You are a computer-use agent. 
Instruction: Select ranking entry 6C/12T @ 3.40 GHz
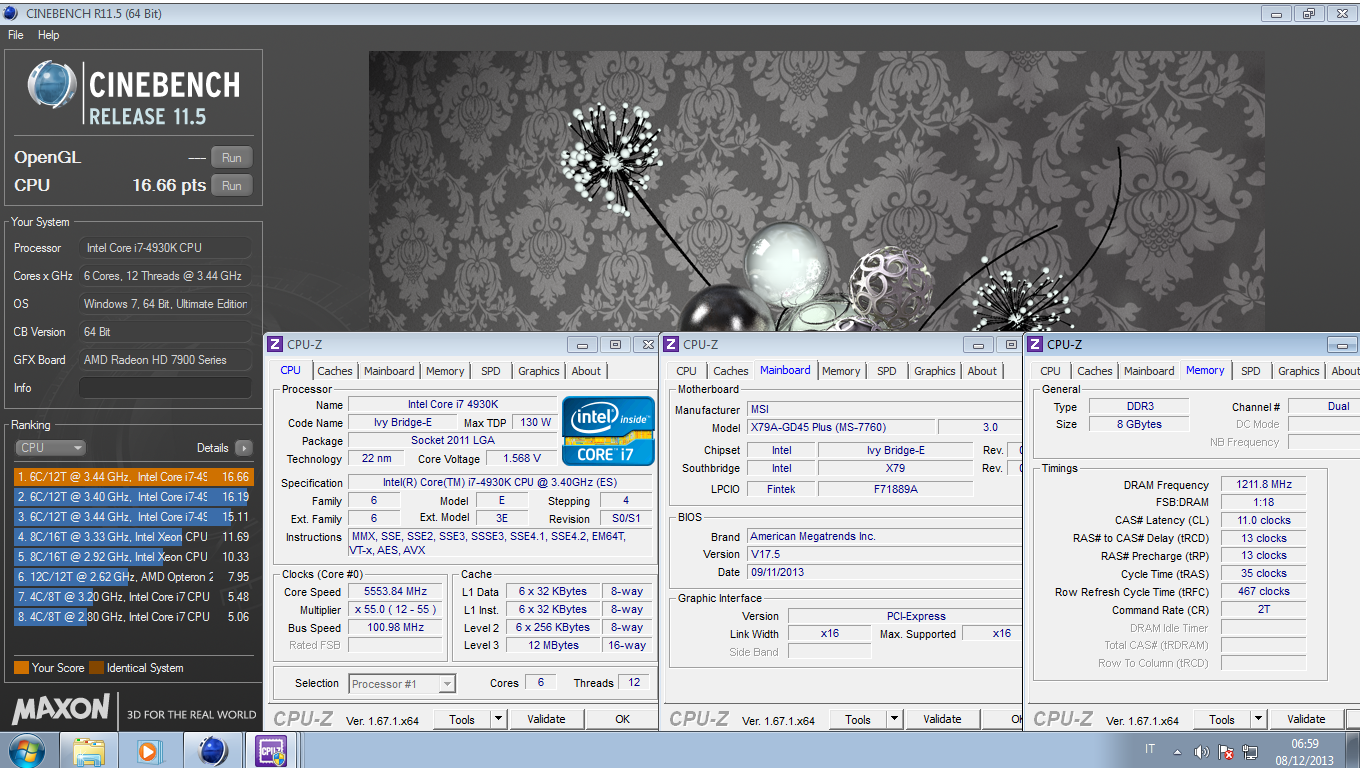tap(134, 497)
